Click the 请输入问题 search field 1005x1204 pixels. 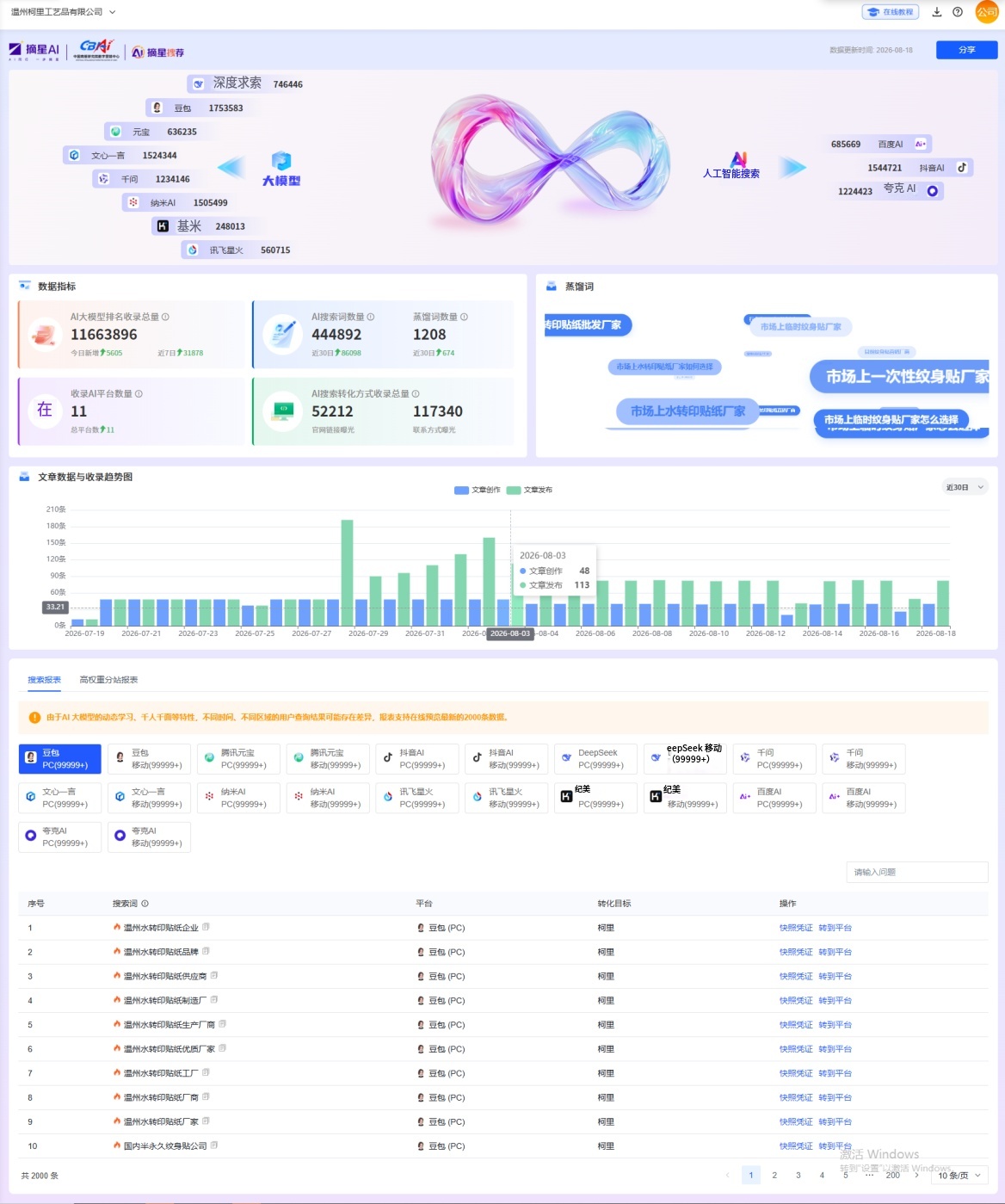coord(917,872)
